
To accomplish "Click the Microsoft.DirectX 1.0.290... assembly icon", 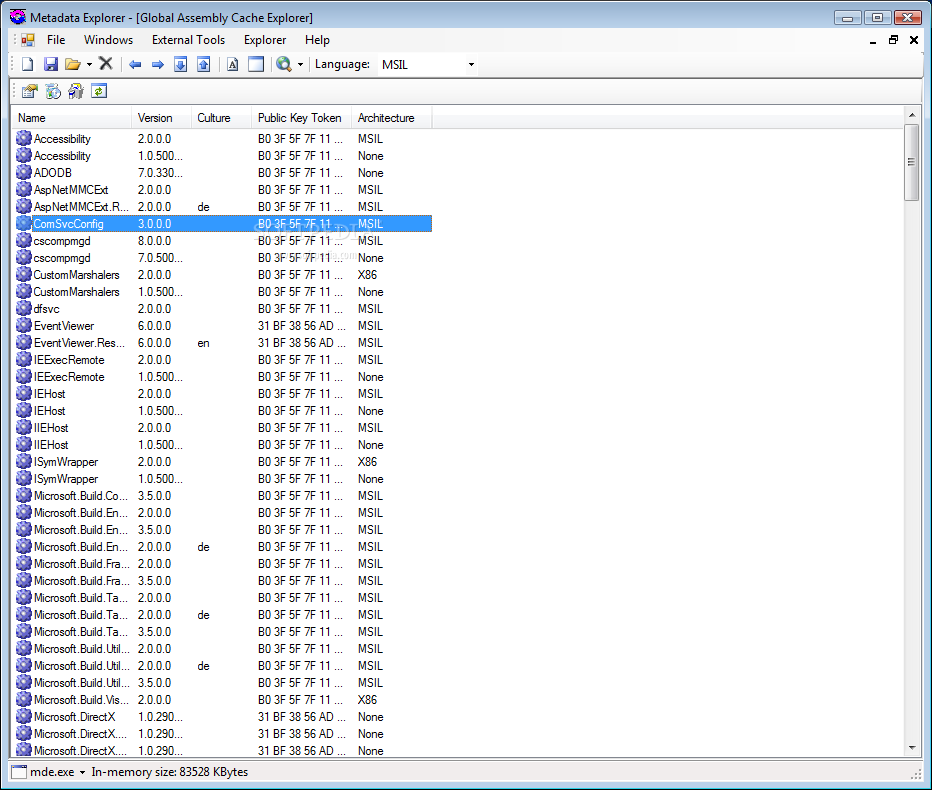I will pos(24,717).
